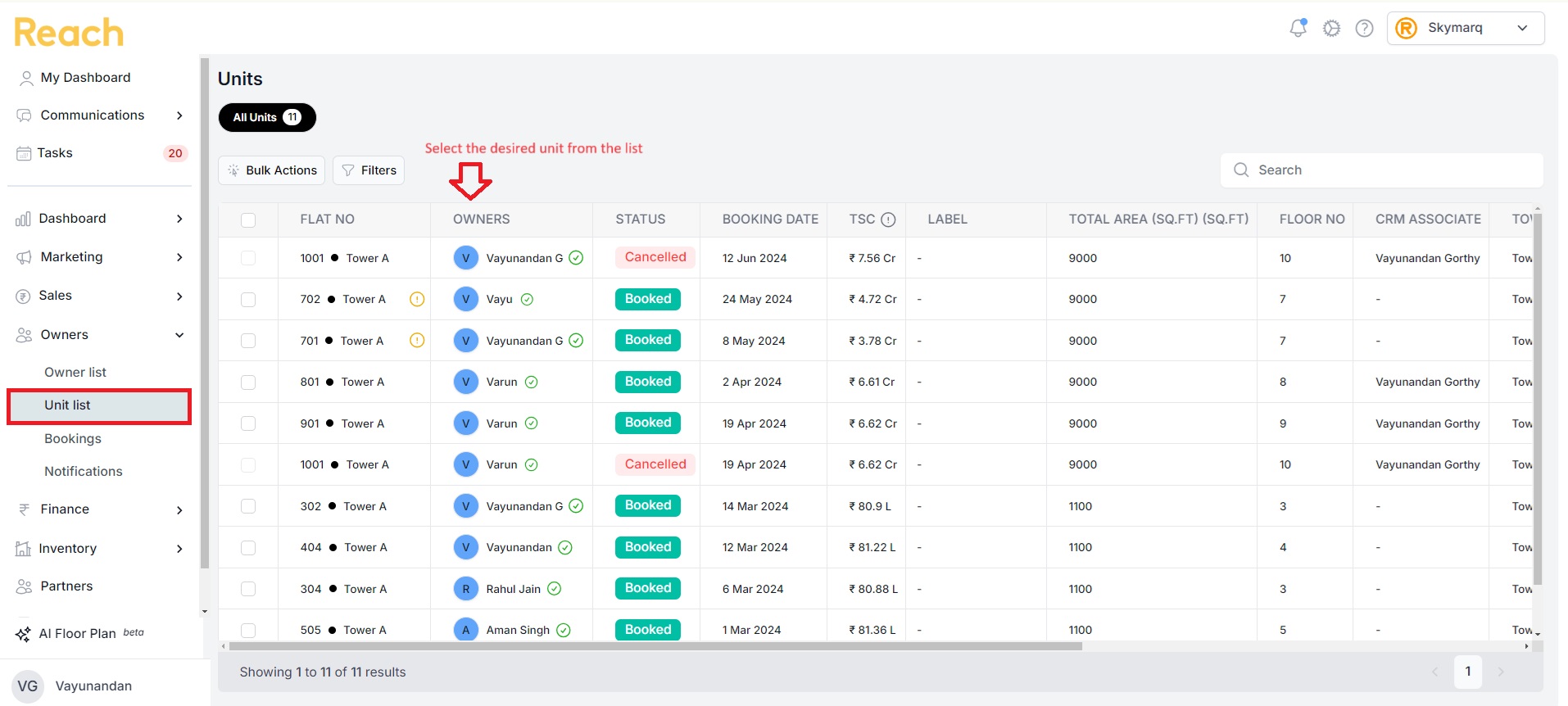Image resolution: width=1568 pixels, height=706 pixels.
Task: Click the Dashboard bar chart icon
Action: [23, 219]
